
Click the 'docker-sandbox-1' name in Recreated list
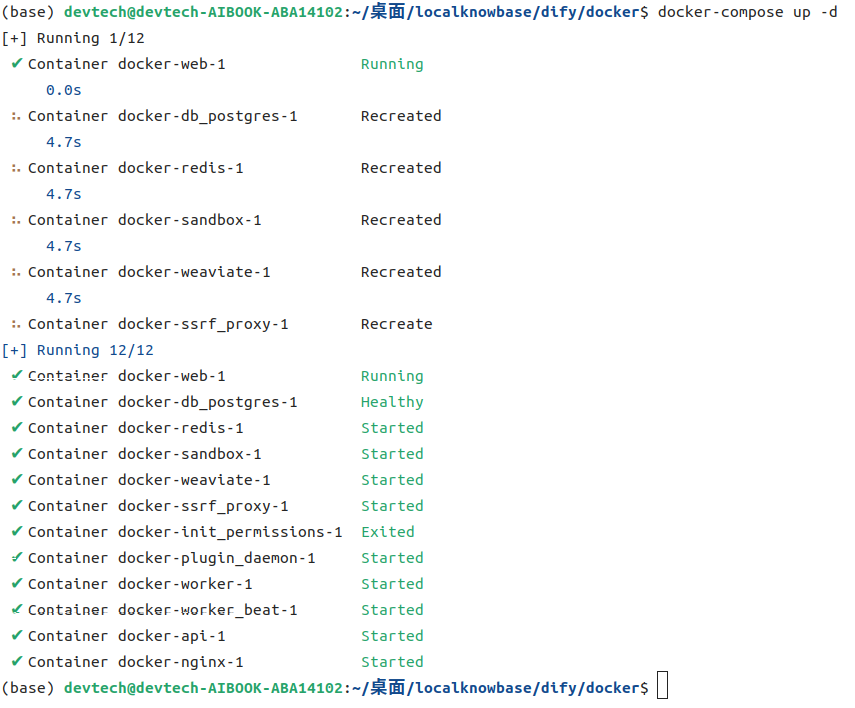click(189, 220)
